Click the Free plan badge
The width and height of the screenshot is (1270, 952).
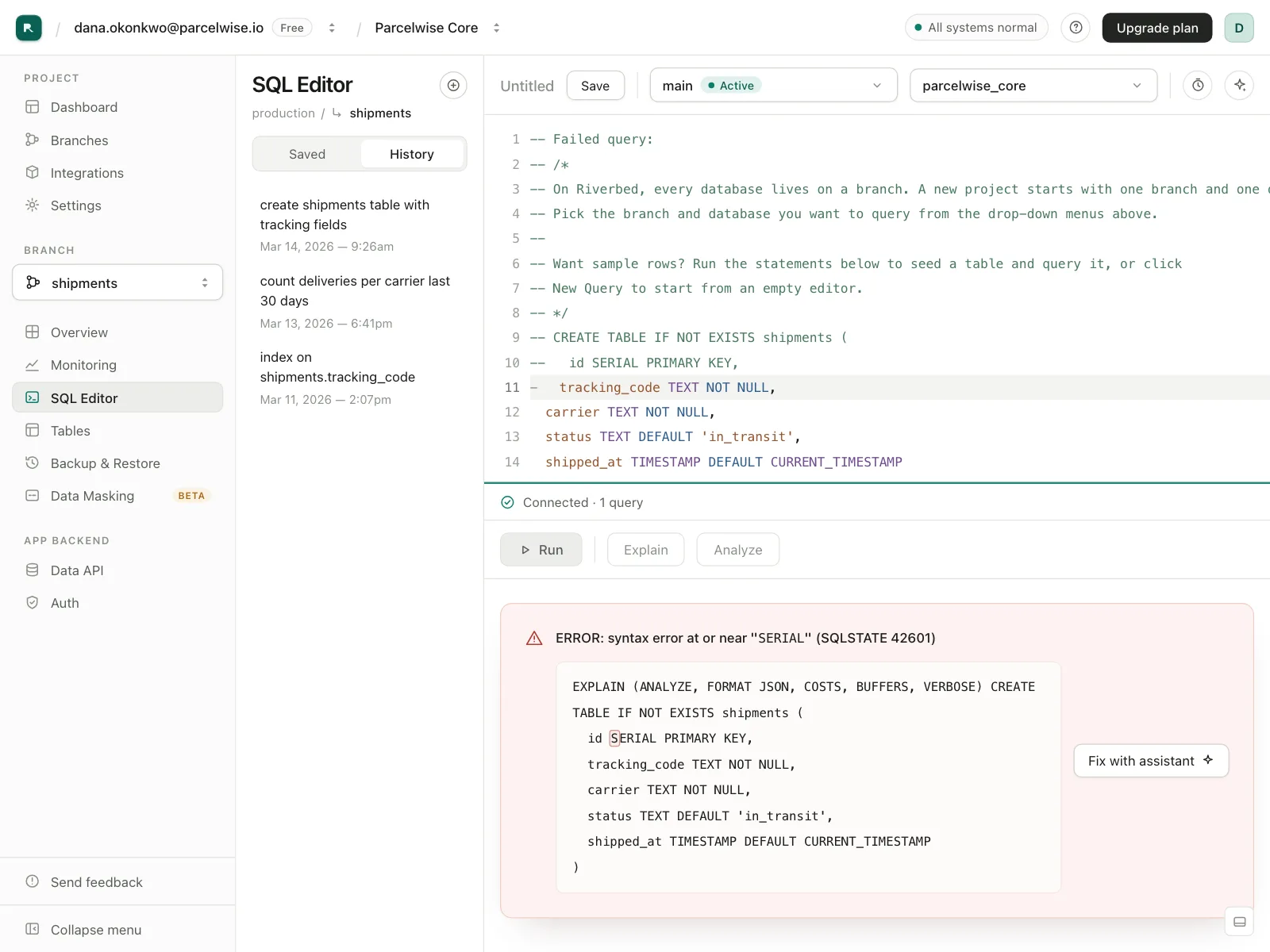pos(292,28)
